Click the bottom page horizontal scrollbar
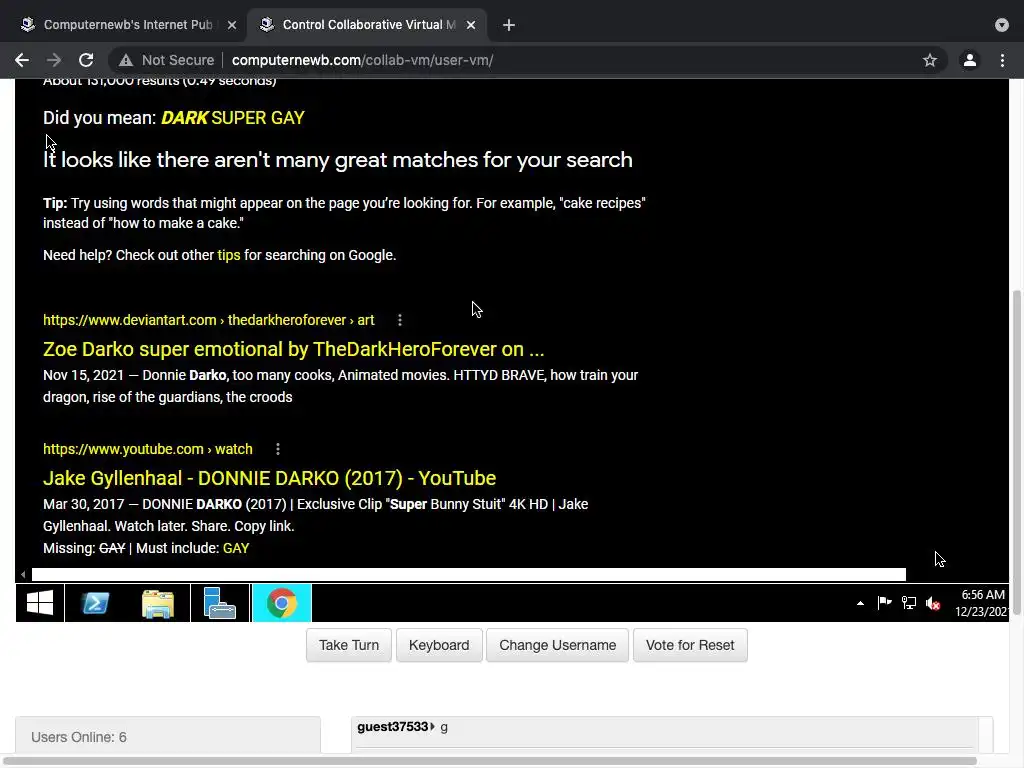 [x=488, y=761]
